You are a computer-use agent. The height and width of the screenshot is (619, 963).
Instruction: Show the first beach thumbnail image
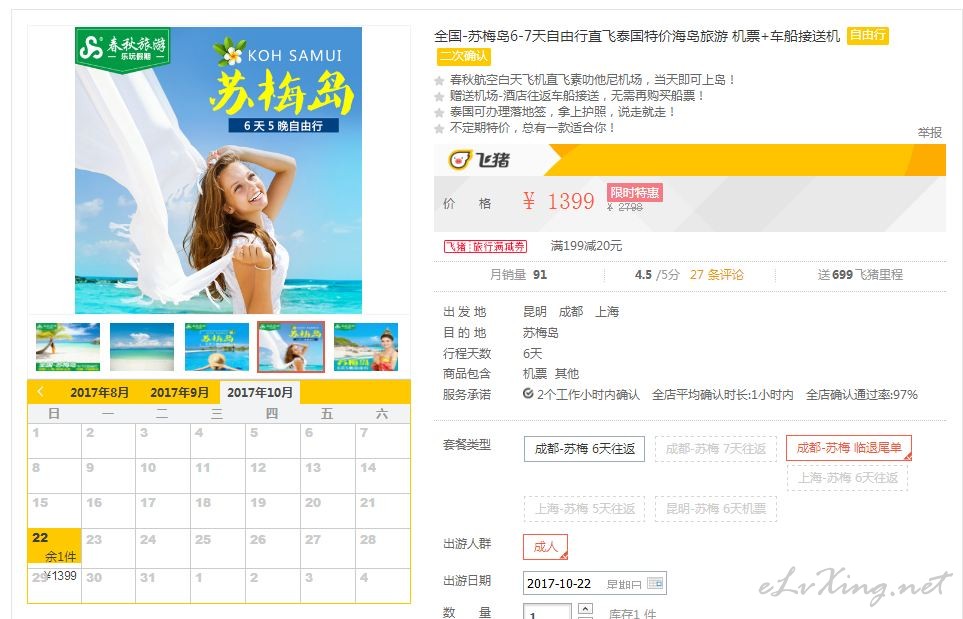click(68, 347)
